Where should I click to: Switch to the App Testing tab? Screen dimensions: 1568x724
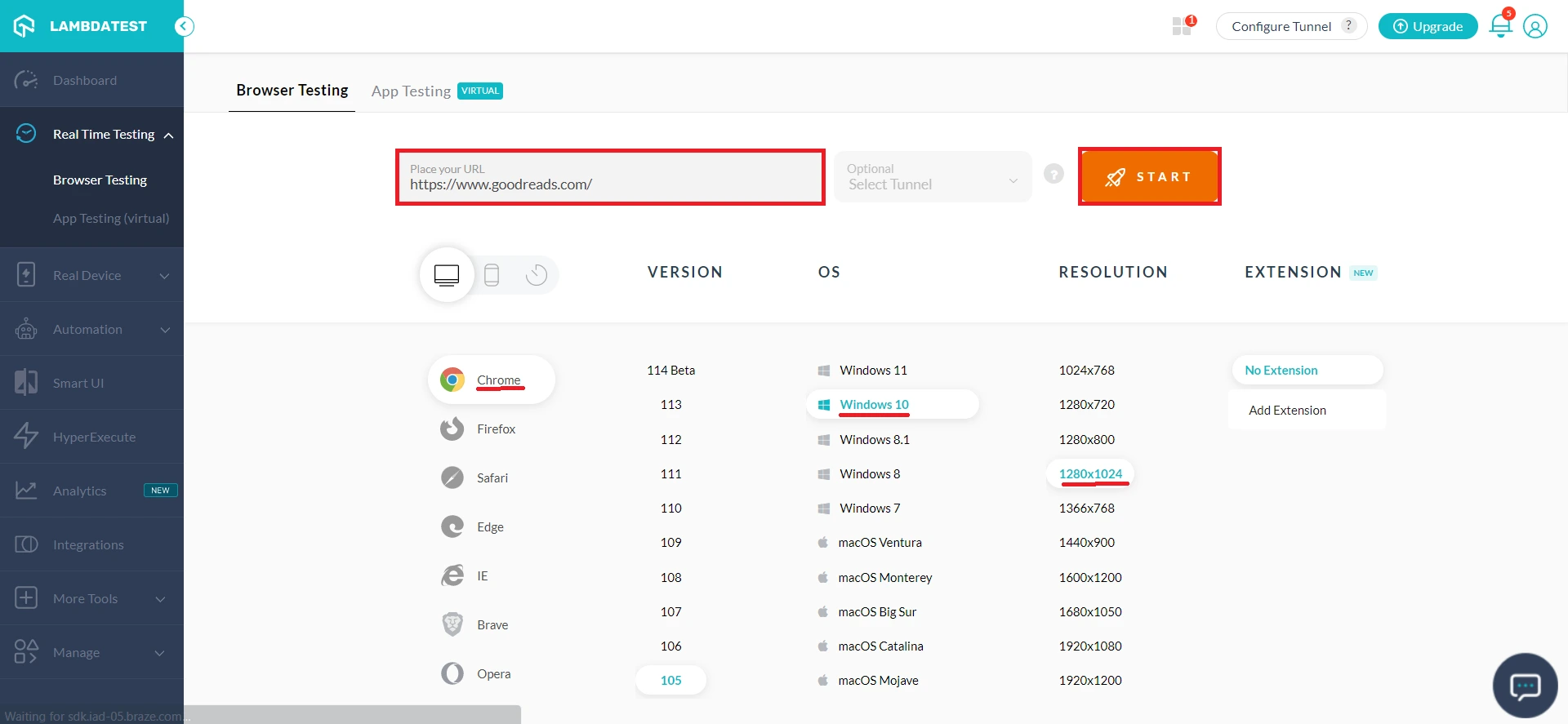tap(411, 91)
